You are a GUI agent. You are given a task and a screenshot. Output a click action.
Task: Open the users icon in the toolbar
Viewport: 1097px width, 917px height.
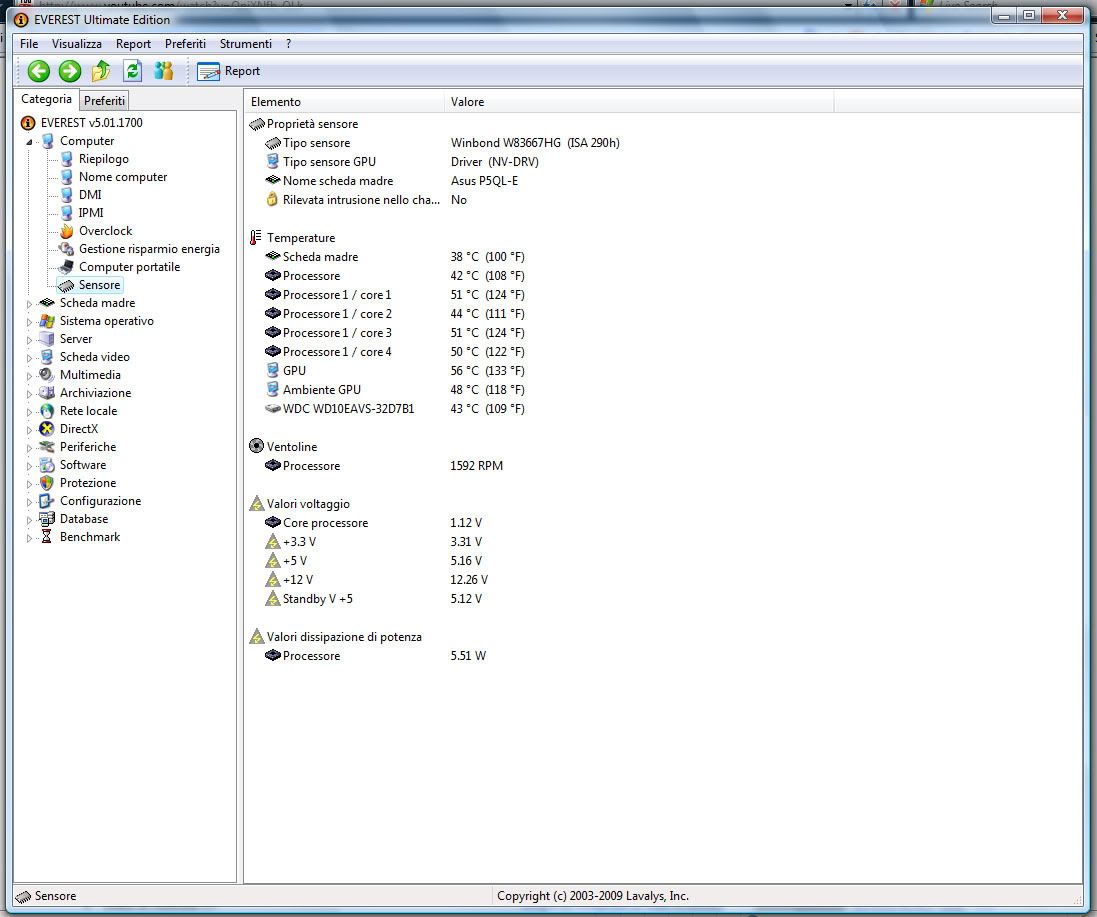point(164,71)
